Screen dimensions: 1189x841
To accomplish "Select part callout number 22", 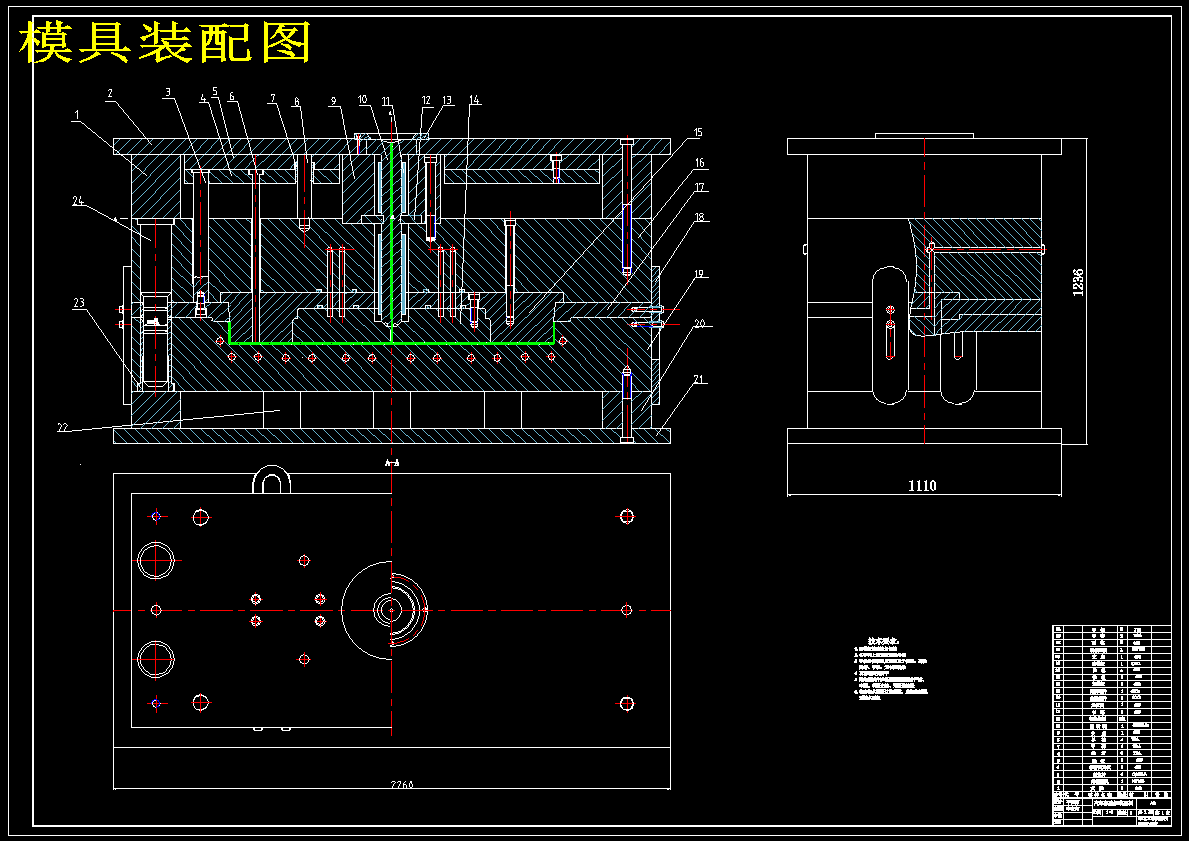I will pos(62,428).
